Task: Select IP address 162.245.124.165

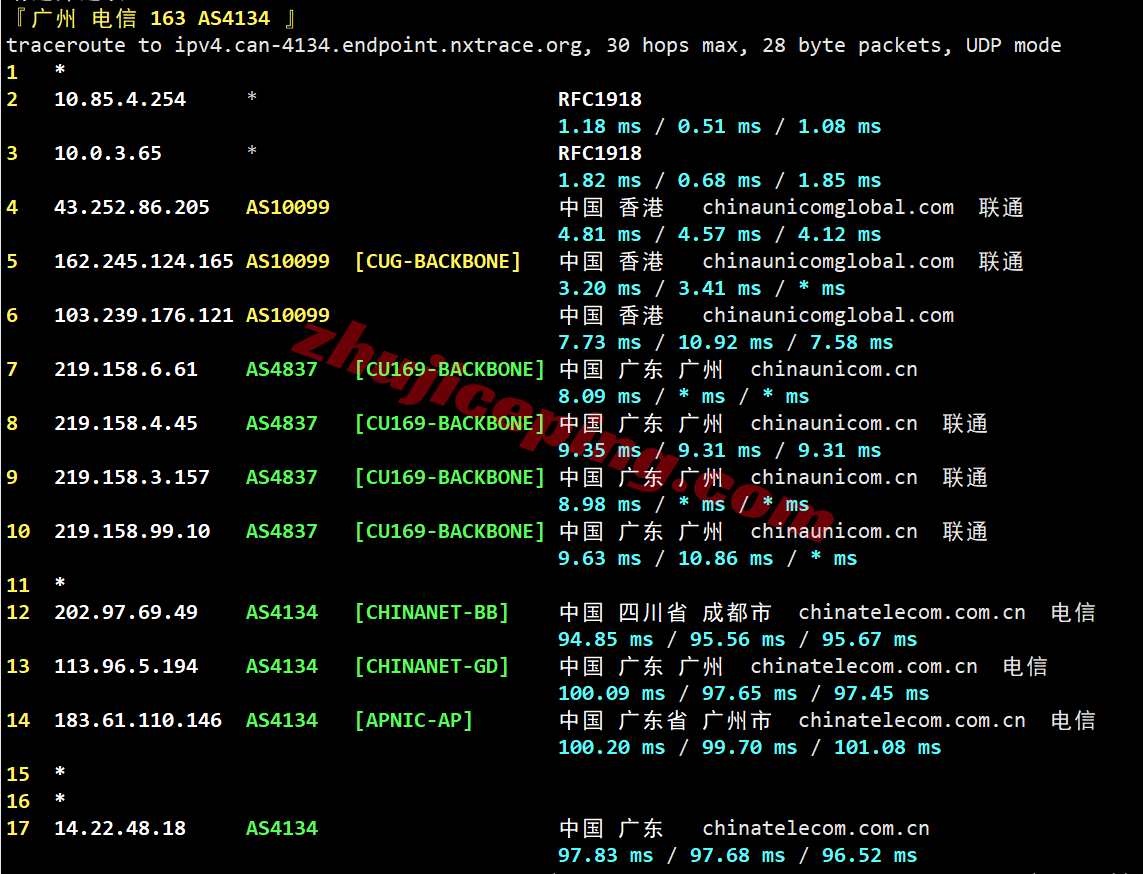Action: (x=144, y=261)
